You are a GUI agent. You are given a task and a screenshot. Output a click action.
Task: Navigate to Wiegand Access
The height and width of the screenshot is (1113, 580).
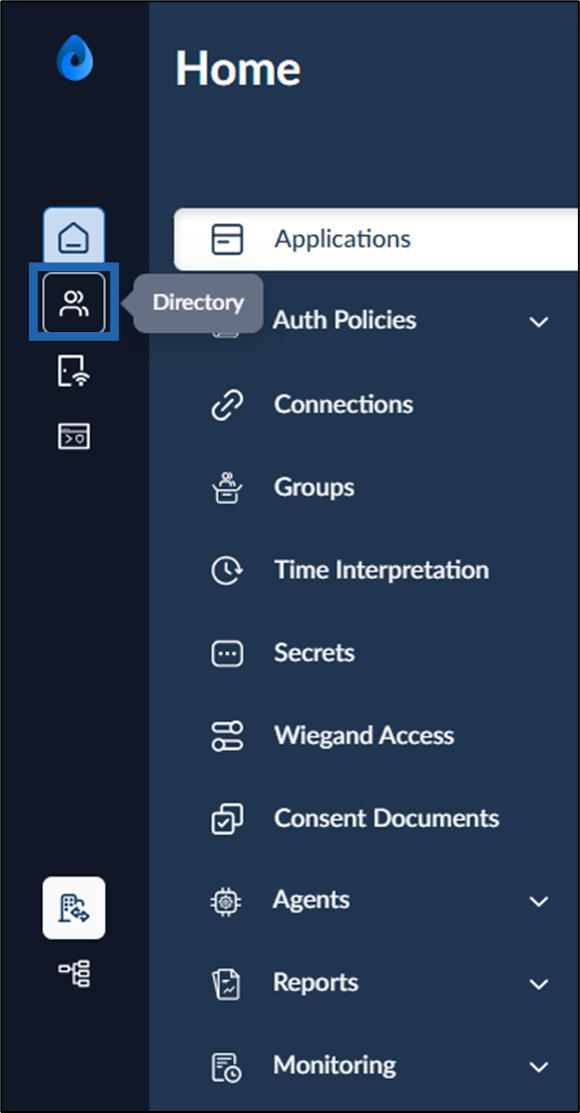point(363,736)
